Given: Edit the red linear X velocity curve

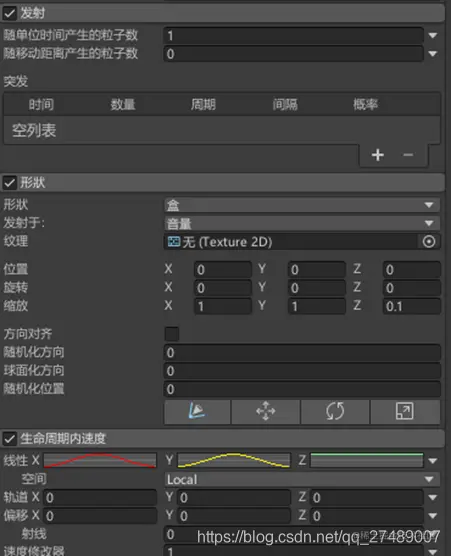Looking at the screenshot, I should tap(100, 460).
